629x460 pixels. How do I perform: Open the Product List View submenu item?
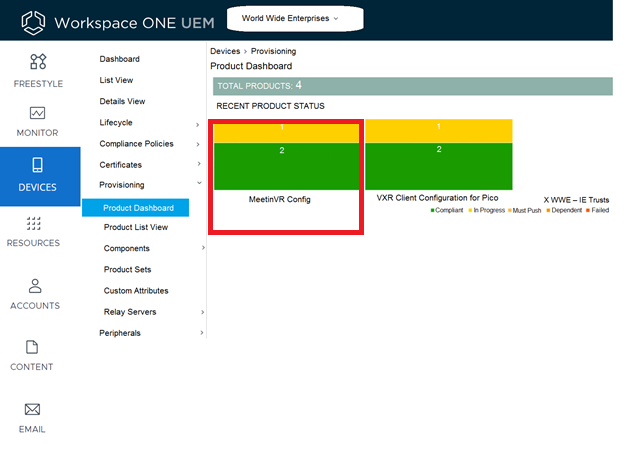pos(136,227)
